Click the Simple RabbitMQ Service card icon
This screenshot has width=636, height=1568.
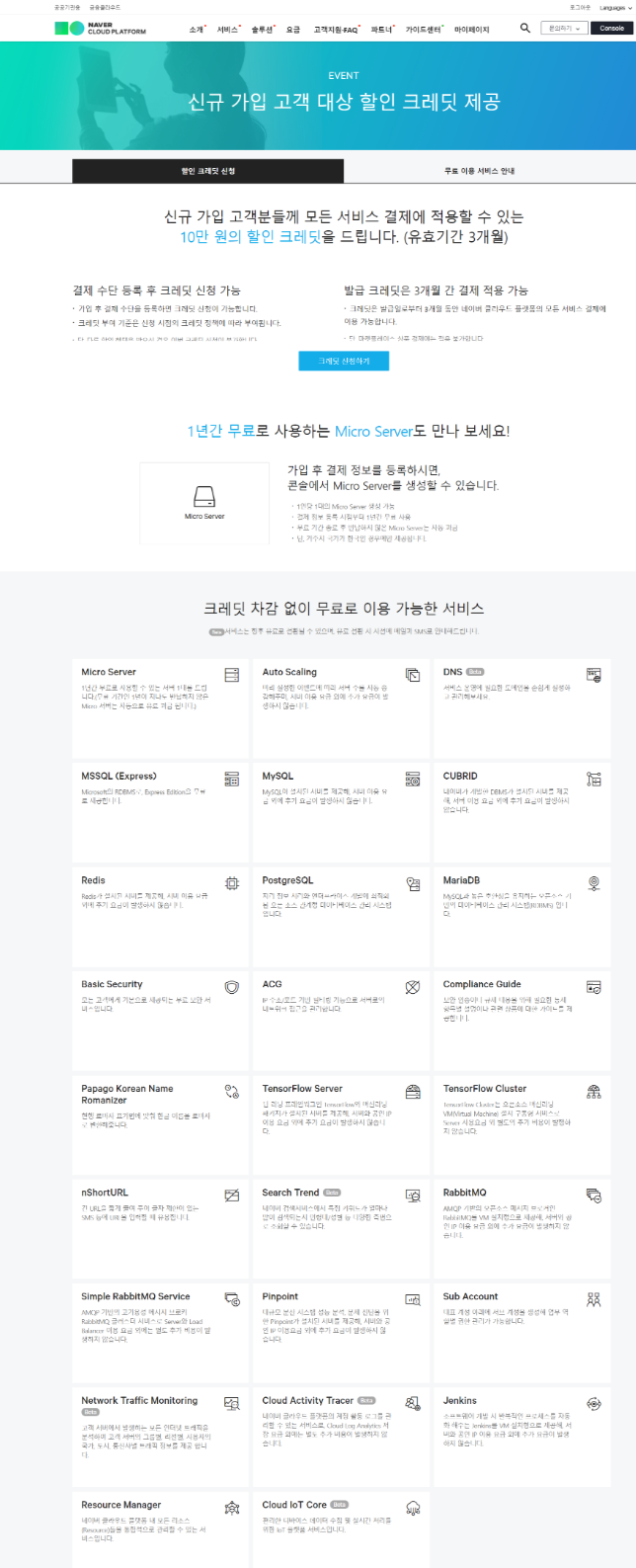tap(232, 1299)
